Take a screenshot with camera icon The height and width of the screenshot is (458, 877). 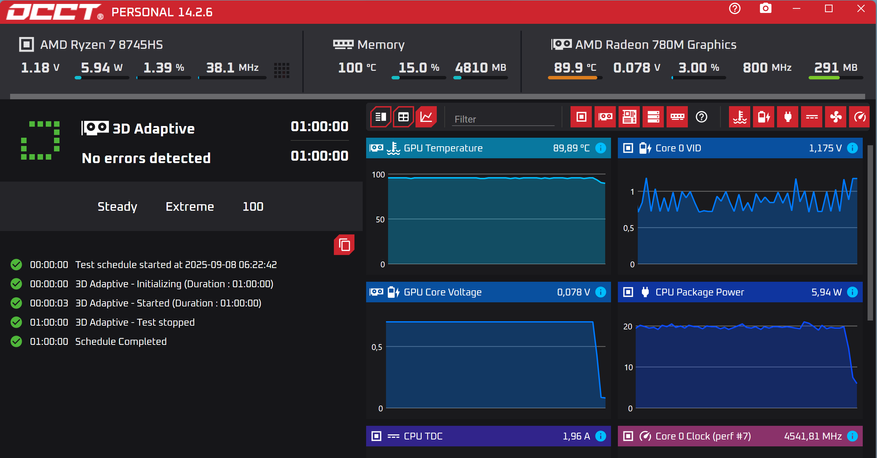[x=765, y=9]
